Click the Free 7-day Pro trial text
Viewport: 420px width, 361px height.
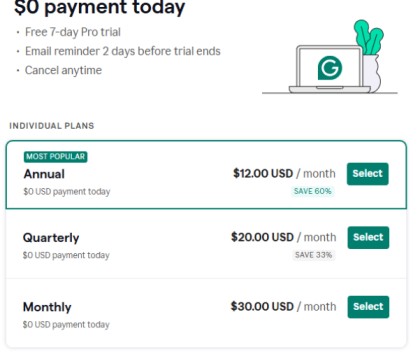73,32
